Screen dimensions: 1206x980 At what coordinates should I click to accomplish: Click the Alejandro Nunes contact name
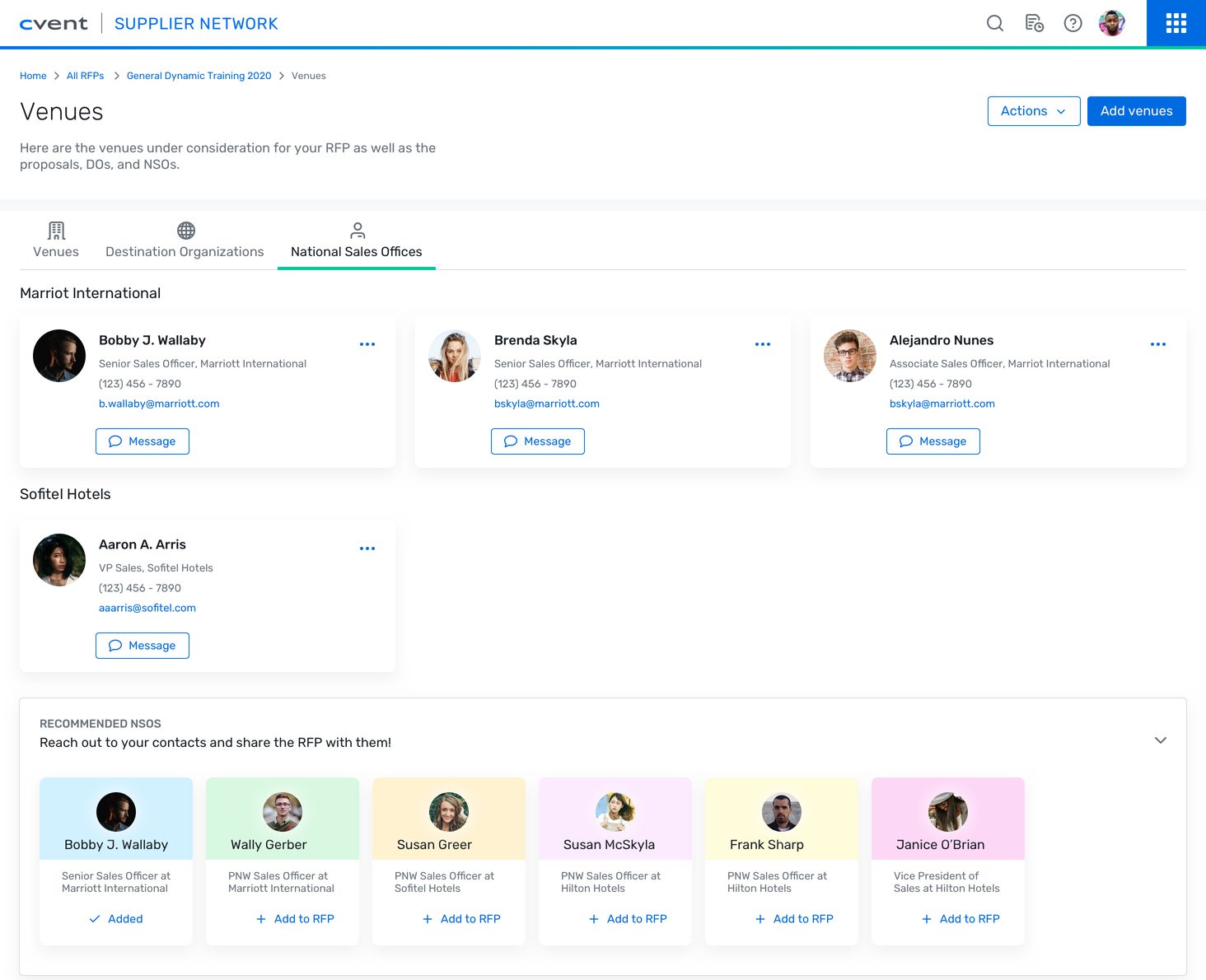click(942, 340)
